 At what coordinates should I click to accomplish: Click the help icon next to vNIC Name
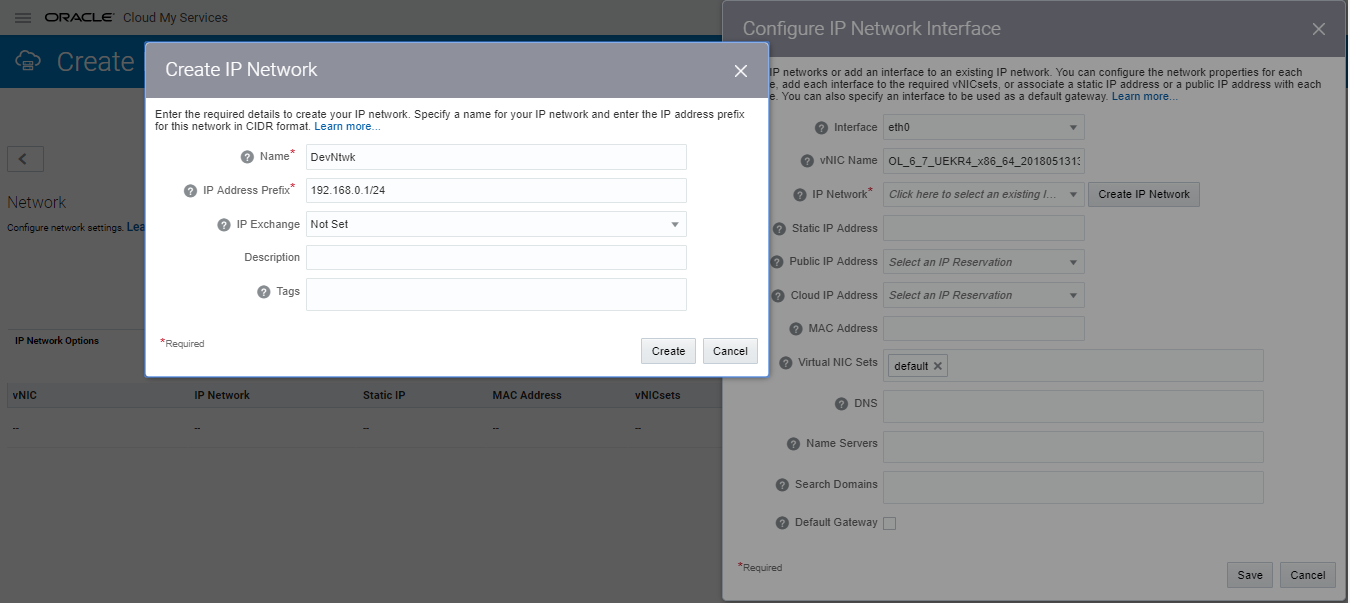click(x=806, y=160)
